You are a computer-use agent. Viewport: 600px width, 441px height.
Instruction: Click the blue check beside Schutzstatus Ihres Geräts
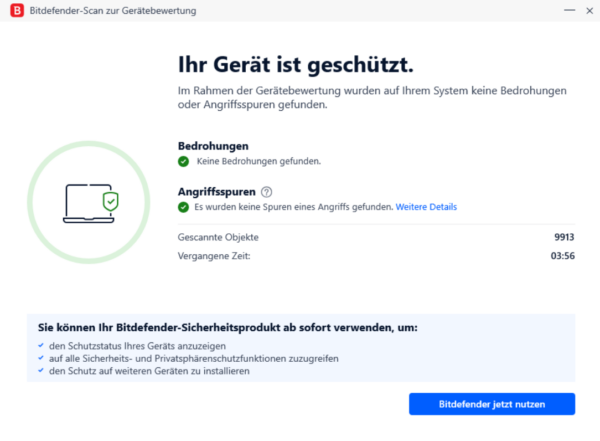coord(41,345)
